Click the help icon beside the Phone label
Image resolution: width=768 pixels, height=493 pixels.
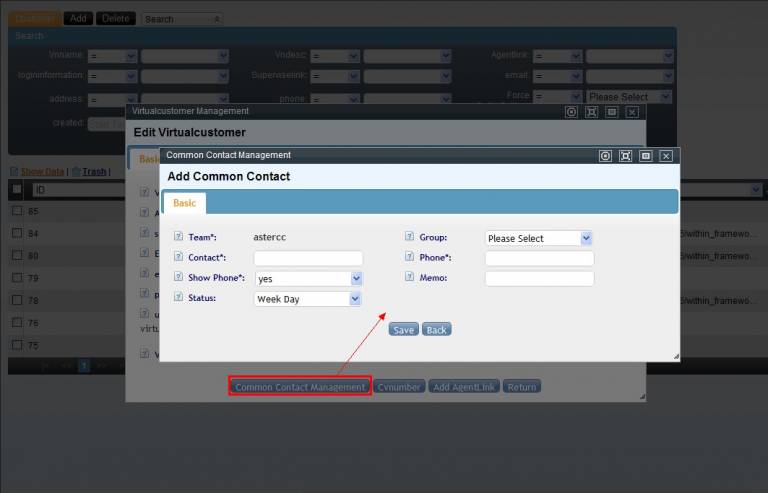click(x=409, y=257)
